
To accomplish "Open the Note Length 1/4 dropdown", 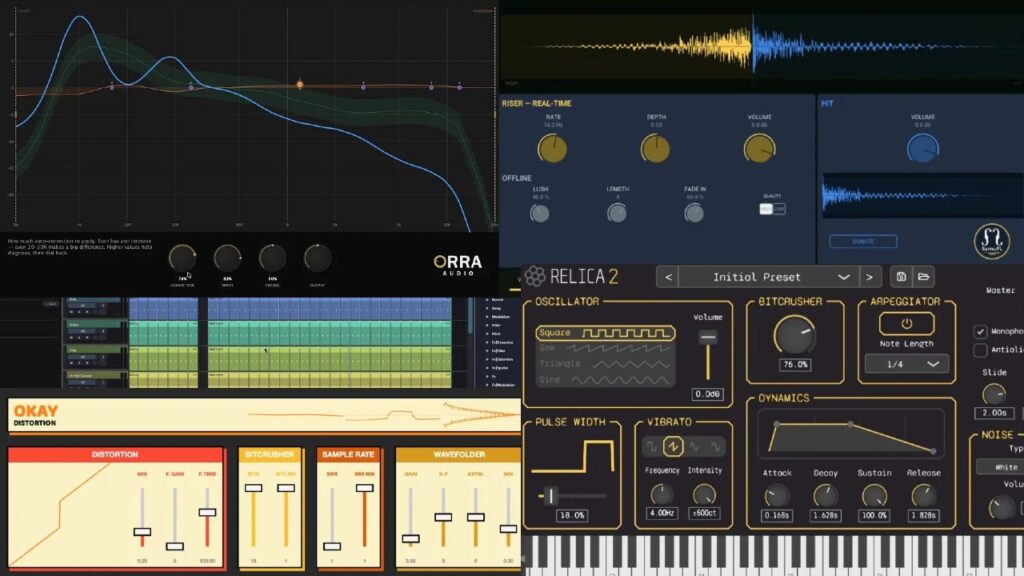I will pos(906,364).
